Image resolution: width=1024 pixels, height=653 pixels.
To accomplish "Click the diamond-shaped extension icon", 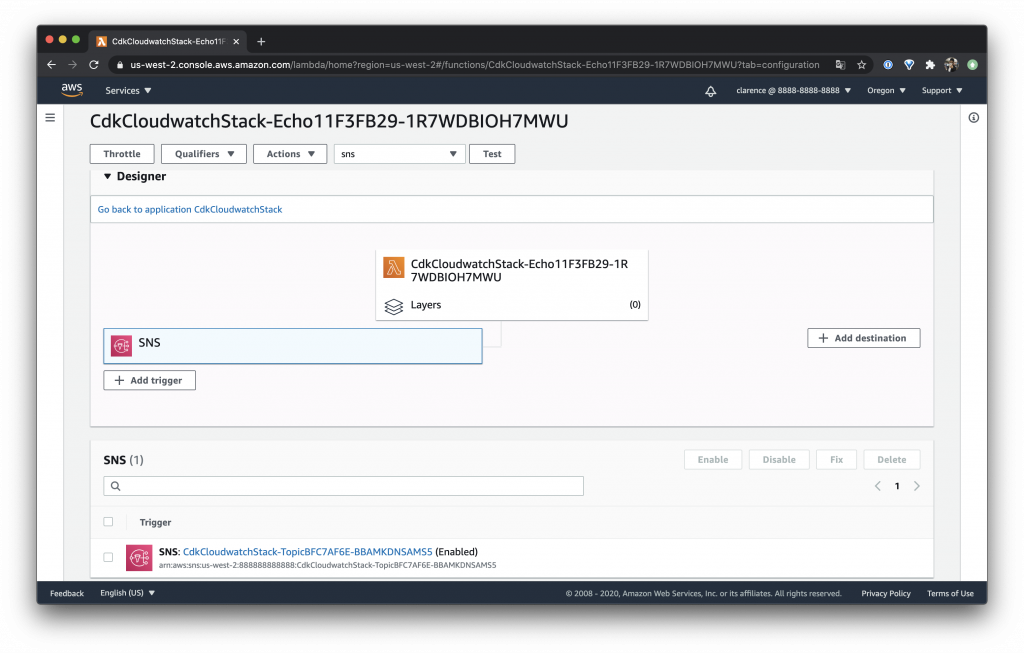I will 909,65.
